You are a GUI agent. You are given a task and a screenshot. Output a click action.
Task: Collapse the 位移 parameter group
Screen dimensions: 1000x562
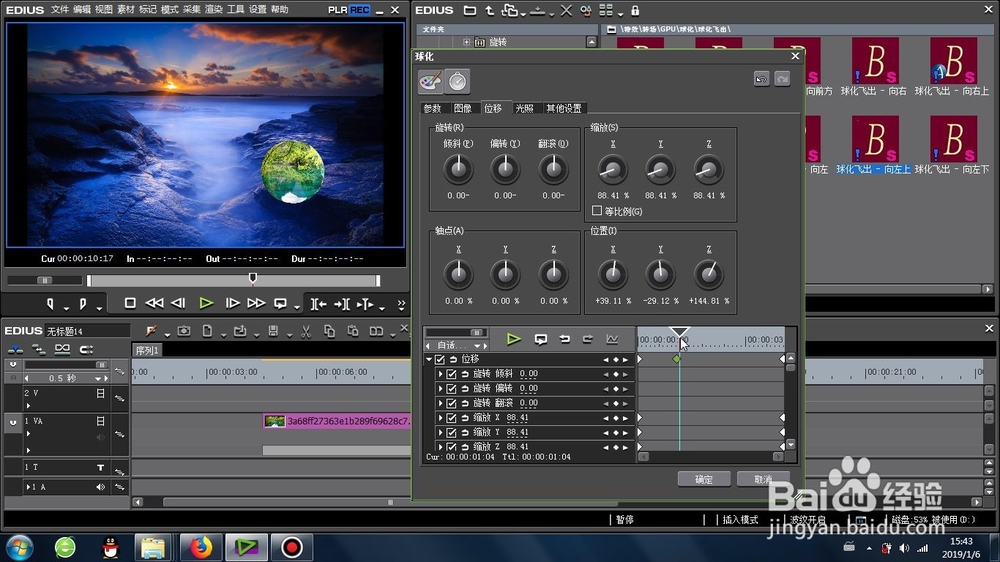pyautogui.click(x=429, y=359)
